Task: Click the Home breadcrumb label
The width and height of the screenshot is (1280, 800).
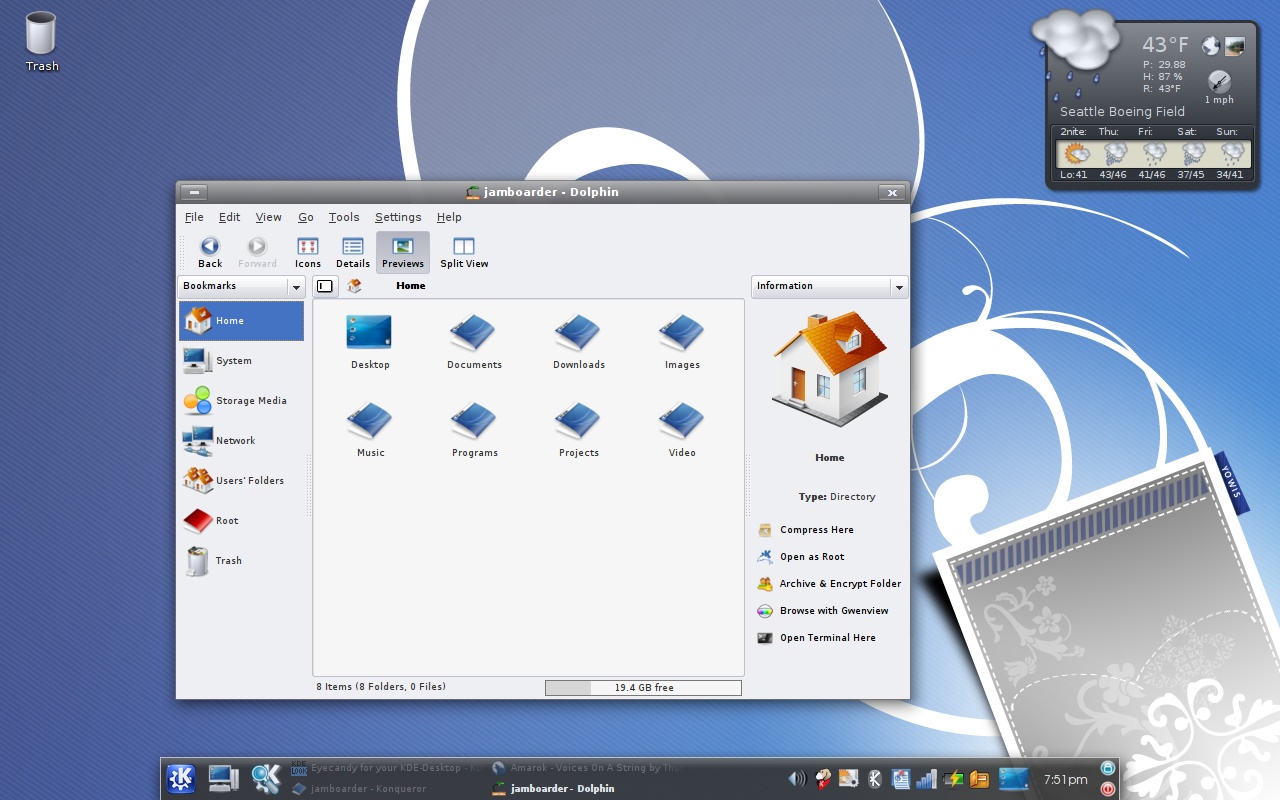Action: click(x=410, y=286)
